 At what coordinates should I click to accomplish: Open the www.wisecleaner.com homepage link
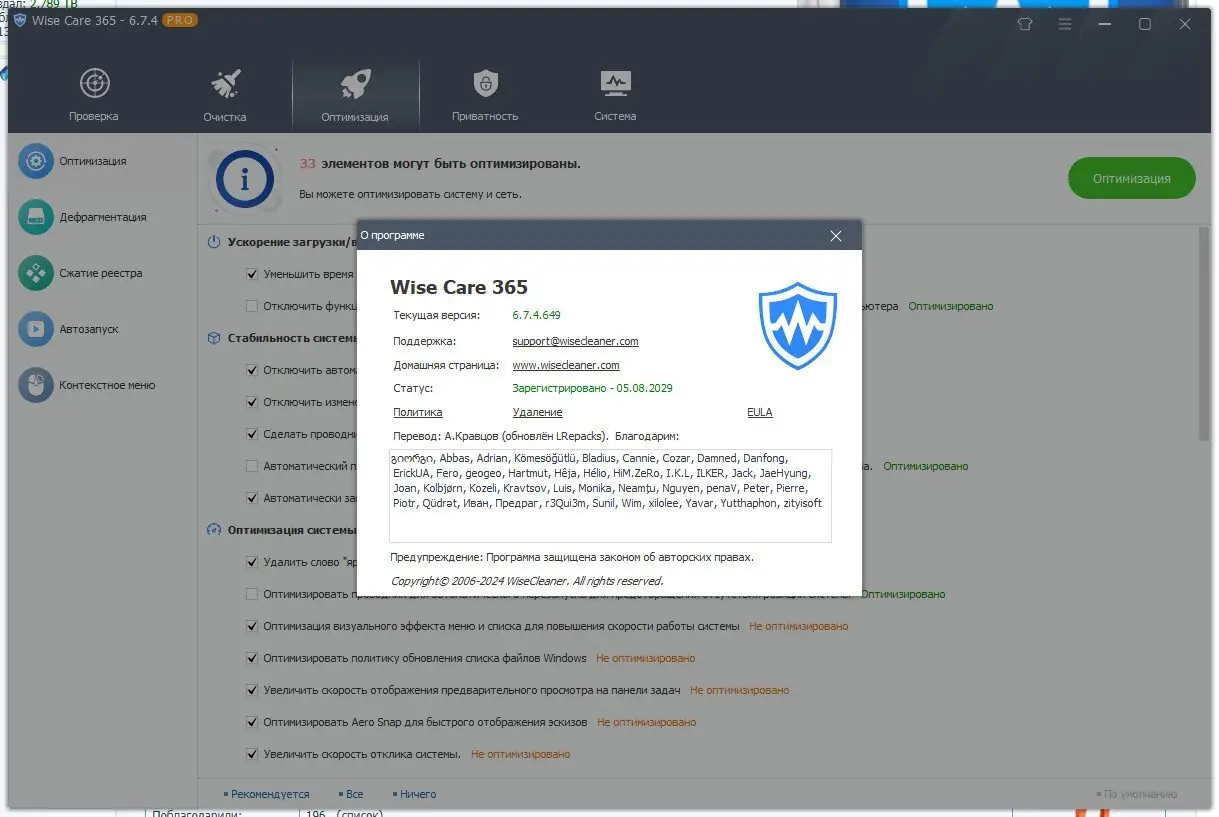[x=566, y=365]
